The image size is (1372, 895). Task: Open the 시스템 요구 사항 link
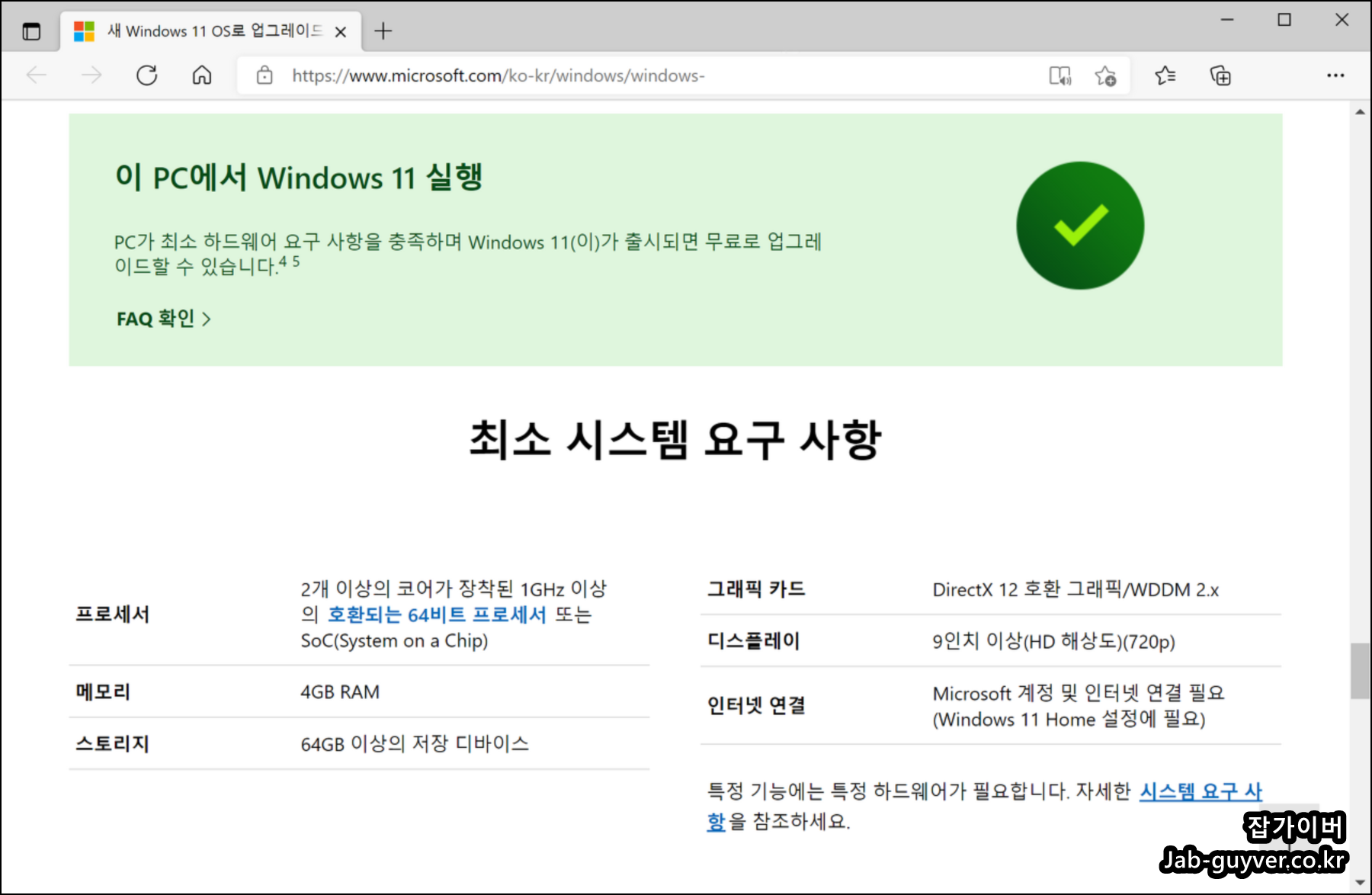pyautogui.click(x=1200, y=791)
